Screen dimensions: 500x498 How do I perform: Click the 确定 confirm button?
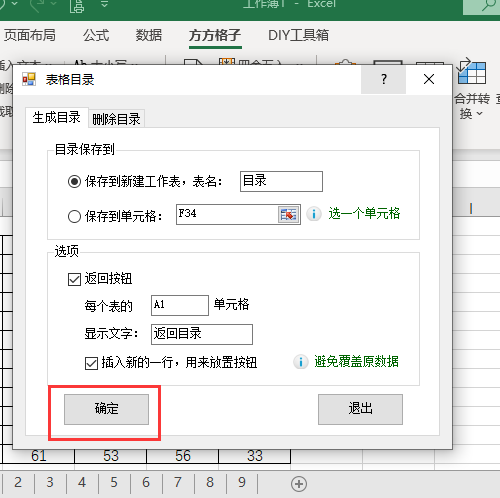point(106,409)
